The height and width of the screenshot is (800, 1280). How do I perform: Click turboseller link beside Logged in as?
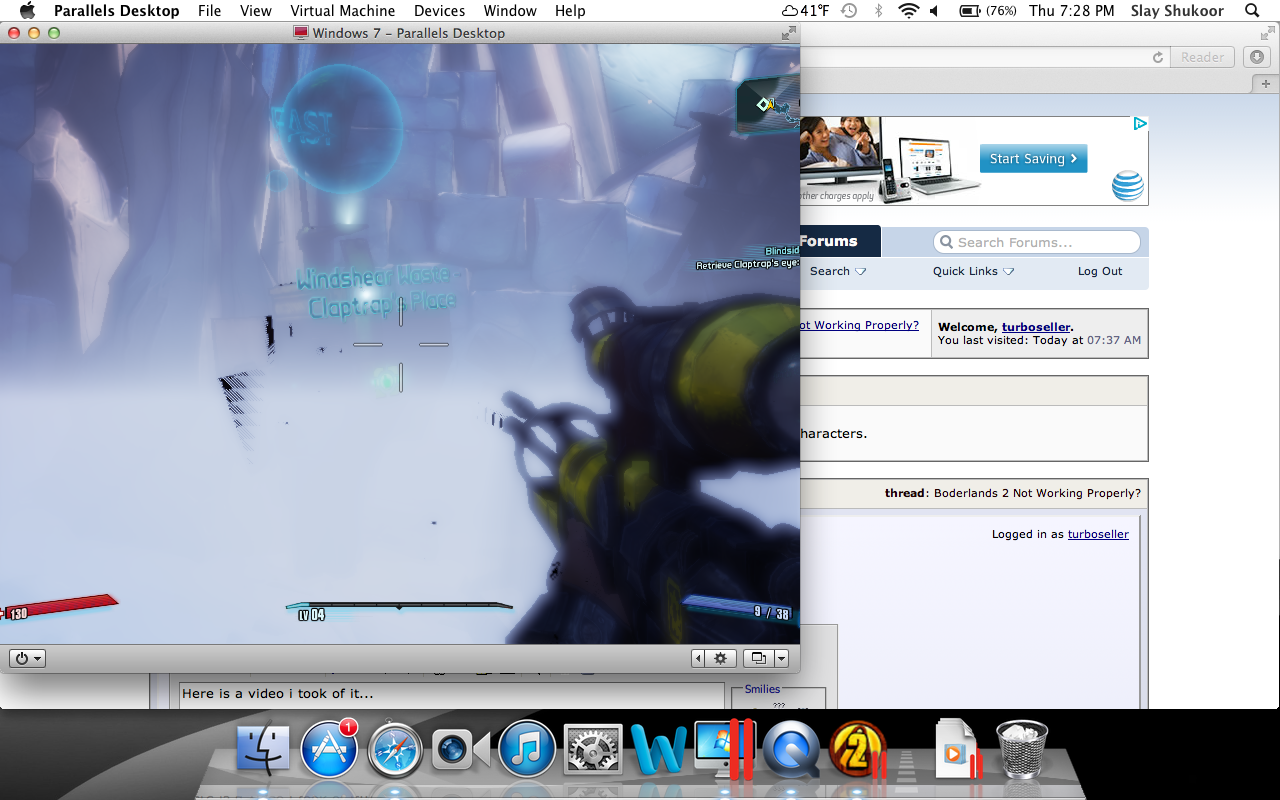tap(1098, 534)
